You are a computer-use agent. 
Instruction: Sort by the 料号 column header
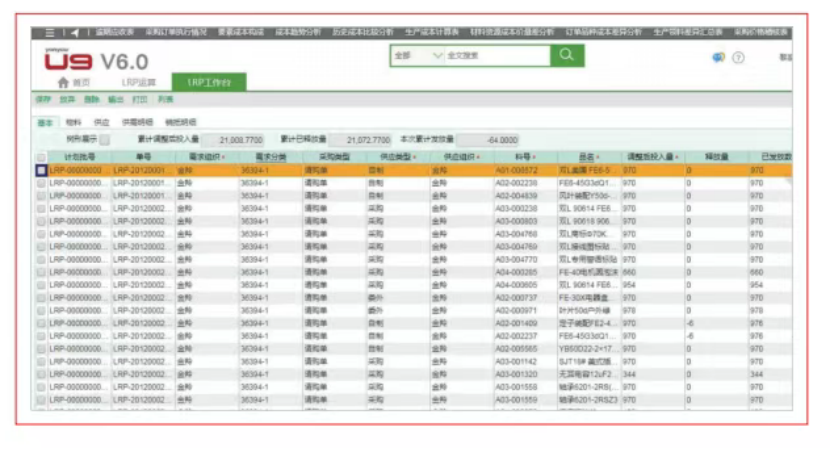(x=525, y=157)
